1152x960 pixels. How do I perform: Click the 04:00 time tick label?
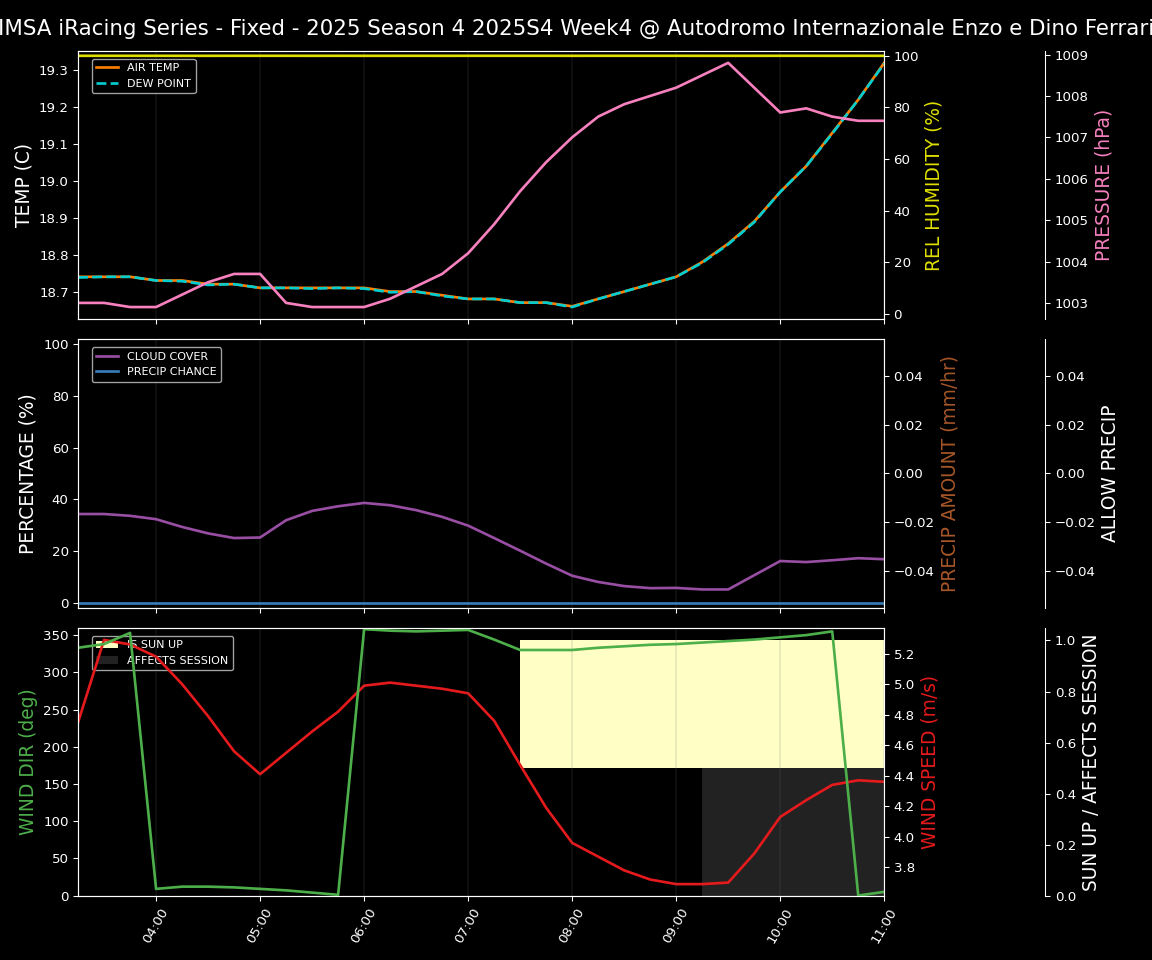coord(154,926)
